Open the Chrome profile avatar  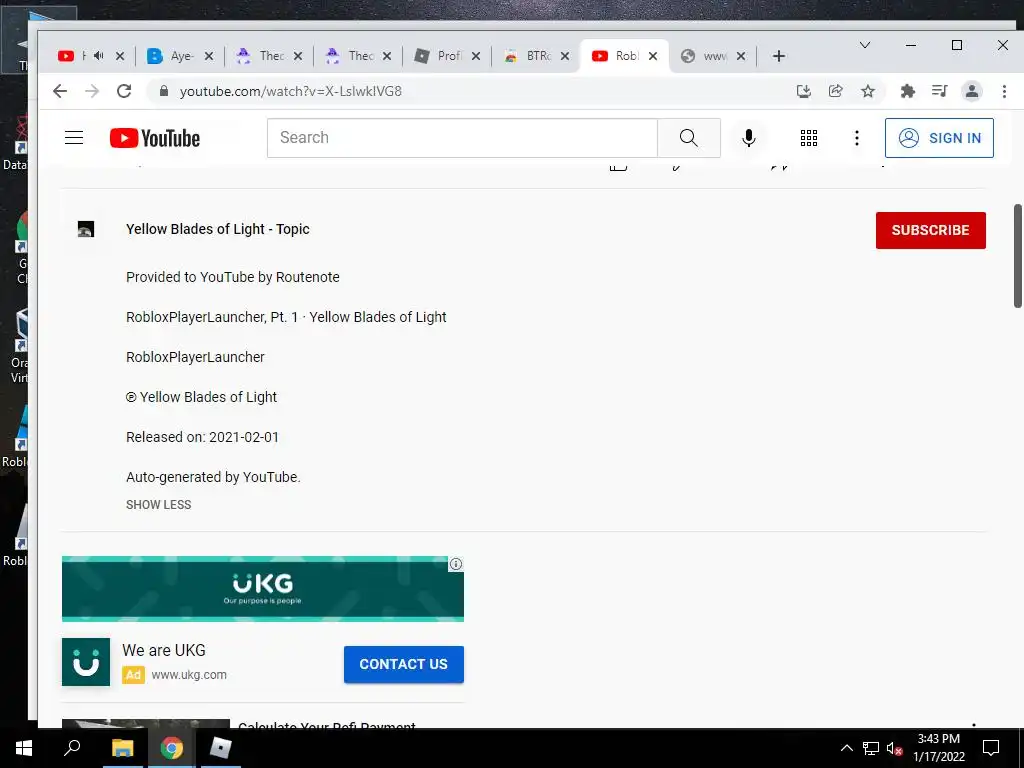pos(972,91)
